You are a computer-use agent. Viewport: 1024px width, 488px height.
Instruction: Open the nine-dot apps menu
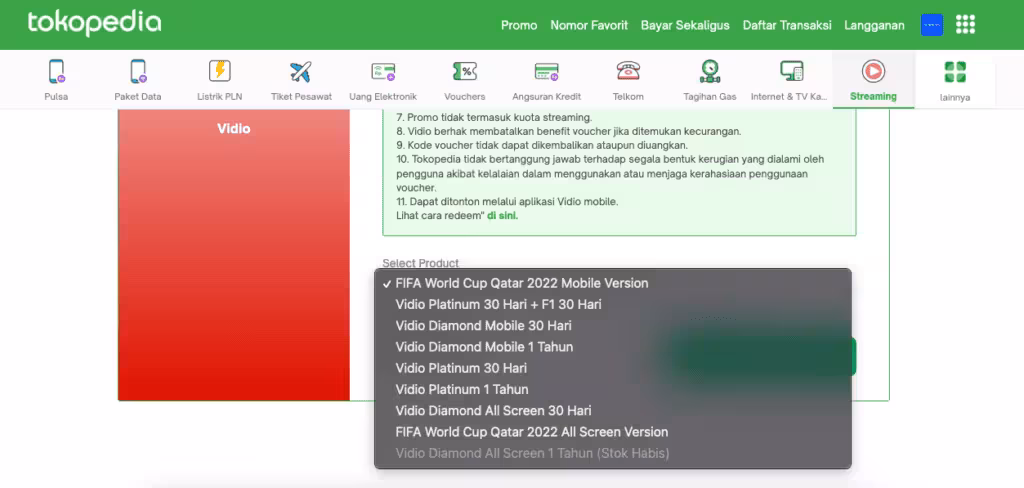click(x=965, y=25)
